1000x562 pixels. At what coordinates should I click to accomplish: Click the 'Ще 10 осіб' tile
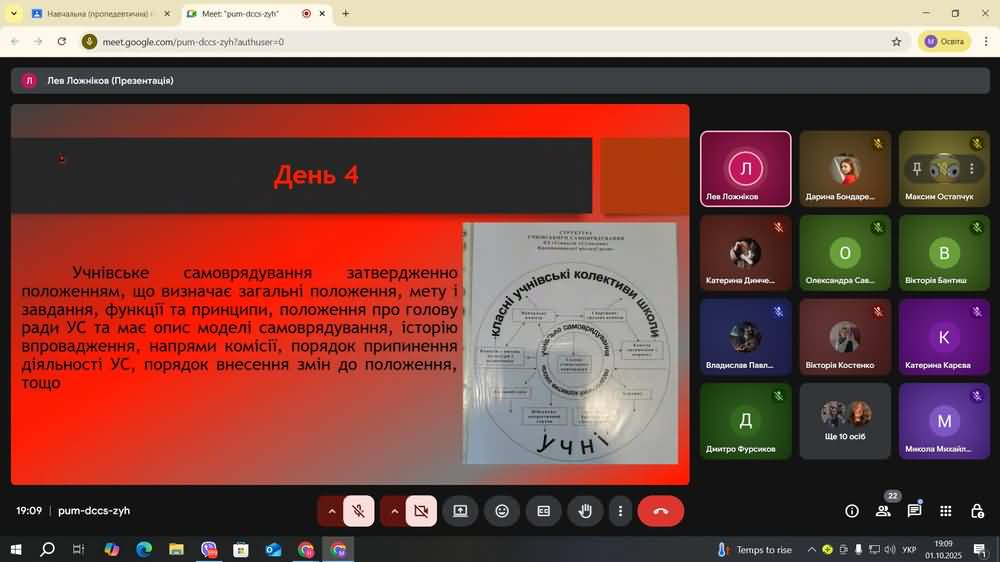(x=845, y=421)
